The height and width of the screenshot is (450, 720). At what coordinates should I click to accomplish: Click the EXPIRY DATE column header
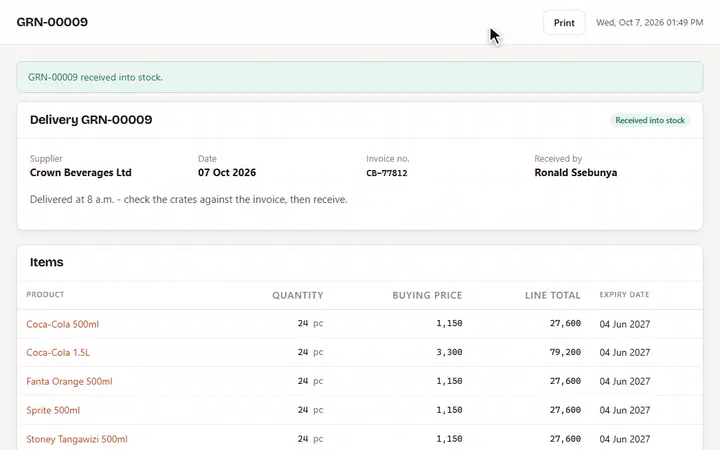pyautogui.click(x=624, y=295)
